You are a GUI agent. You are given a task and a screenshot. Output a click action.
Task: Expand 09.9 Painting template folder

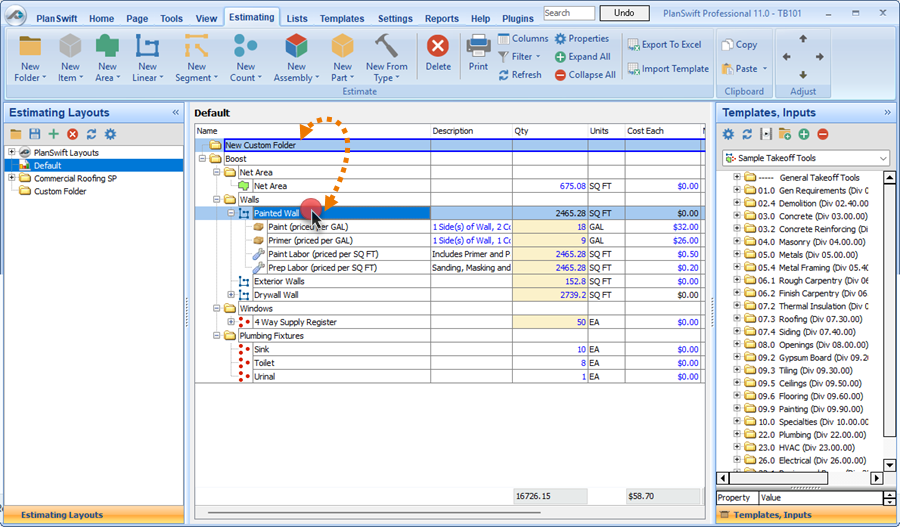point(736,409)
